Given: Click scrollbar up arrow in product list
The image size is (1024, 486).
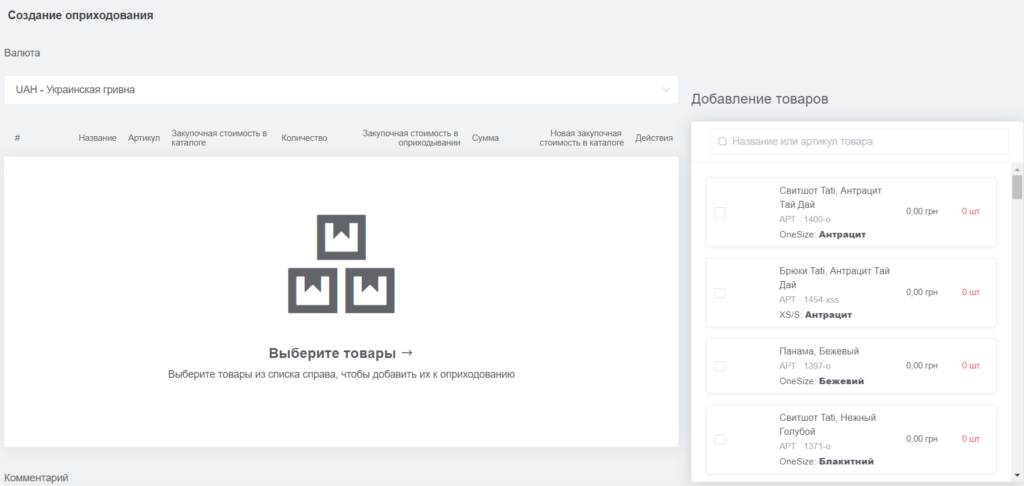Looking at the screenshot, I should point(1017,169).
